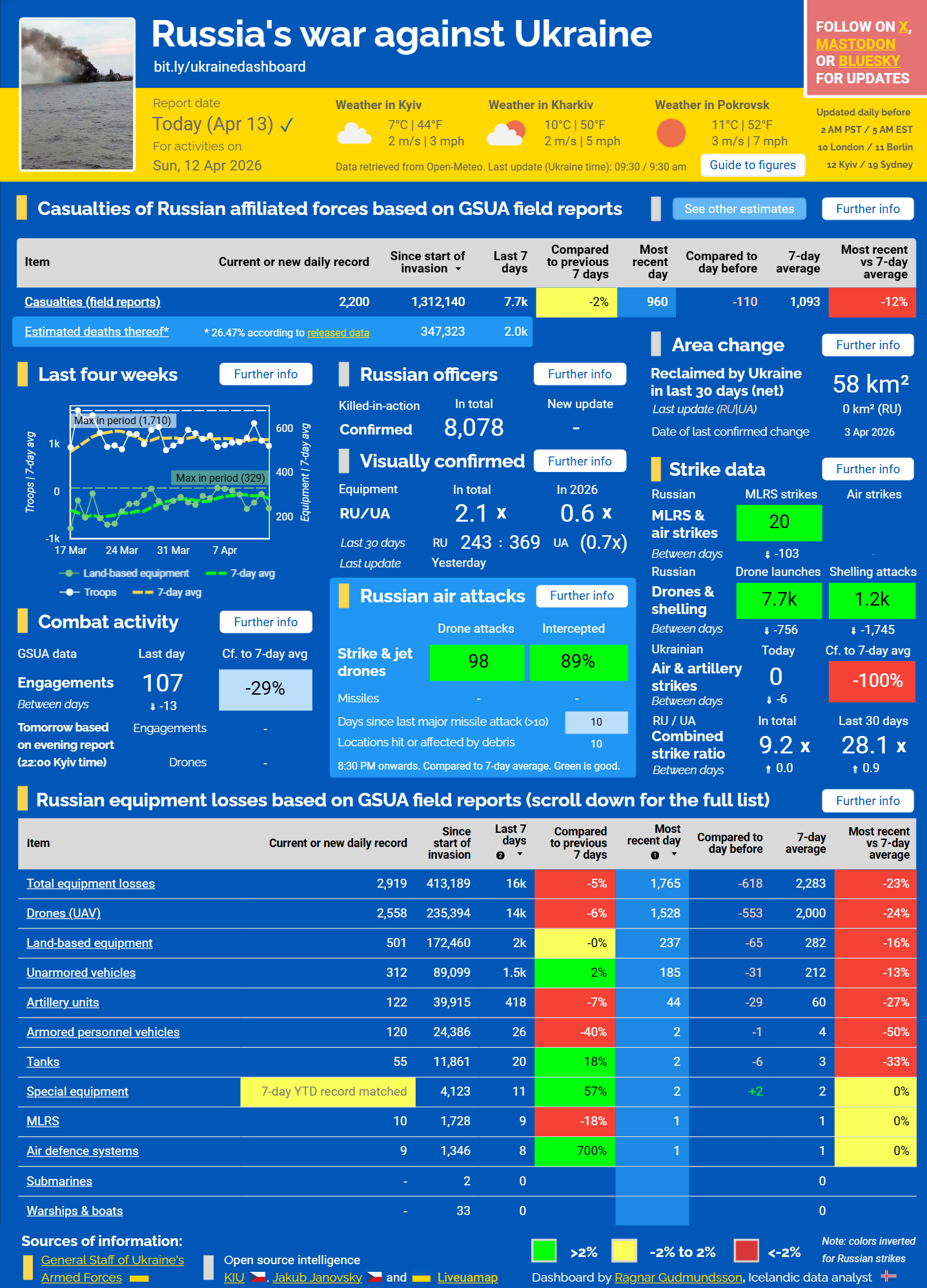Click the Kharkiv partly cloudy weather icon
This screenshot has height=1288, width=927.
pyautogui.click(x=505, y=134)
